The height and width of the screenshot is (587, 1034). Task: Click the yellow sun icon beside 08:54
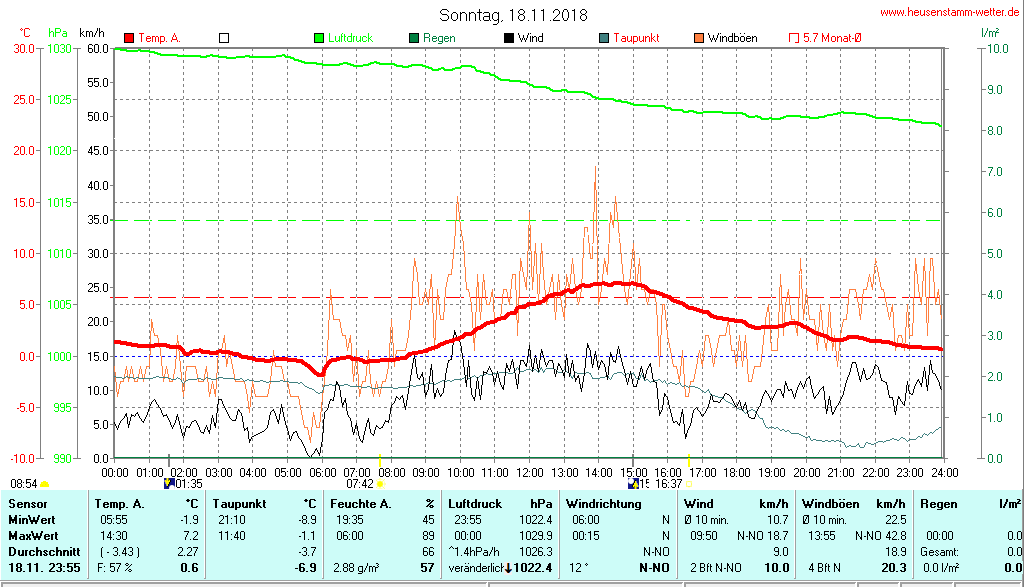point(44,484)
